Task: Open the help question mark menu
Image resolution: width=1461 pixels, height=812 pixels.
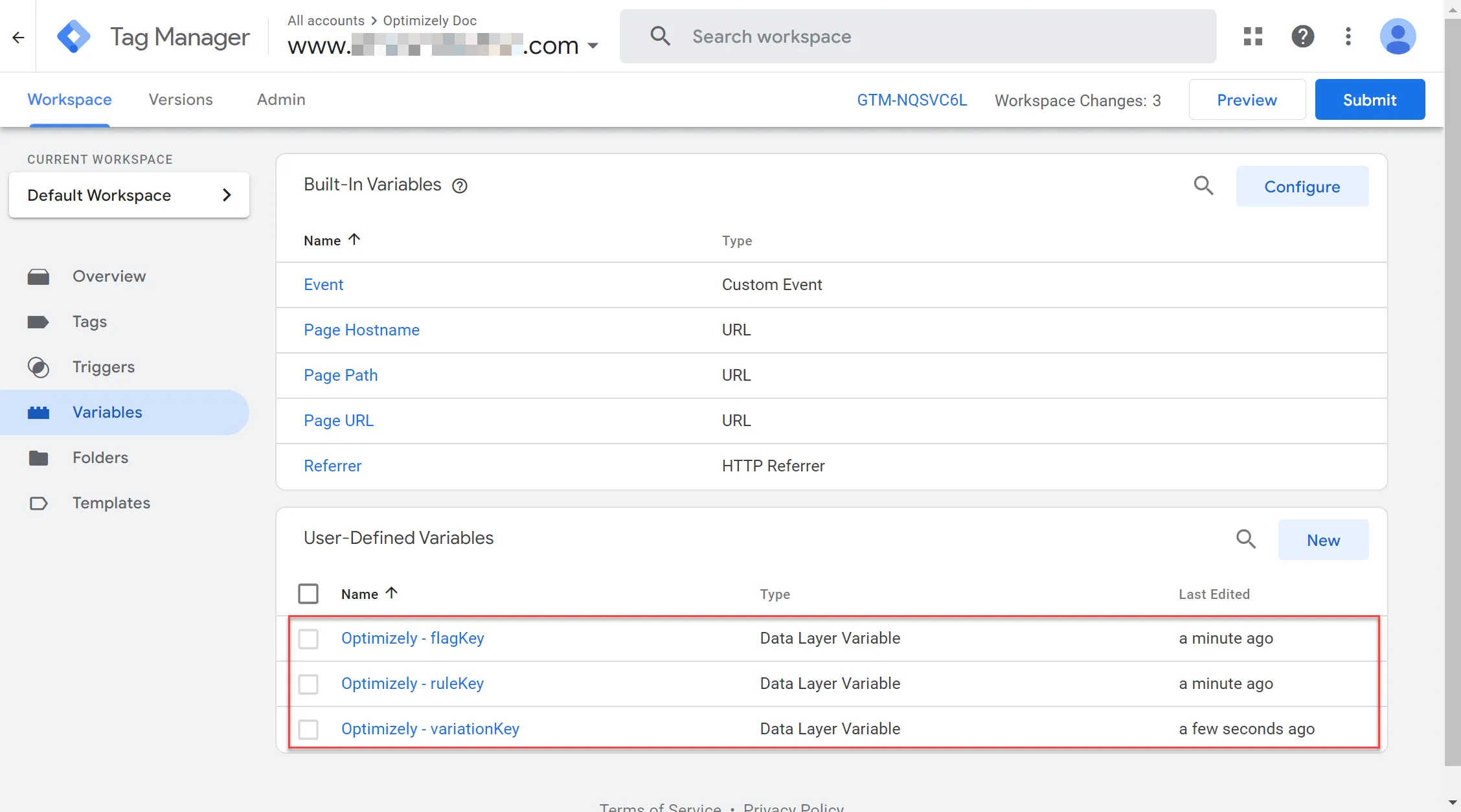Action: point(1302,36)
